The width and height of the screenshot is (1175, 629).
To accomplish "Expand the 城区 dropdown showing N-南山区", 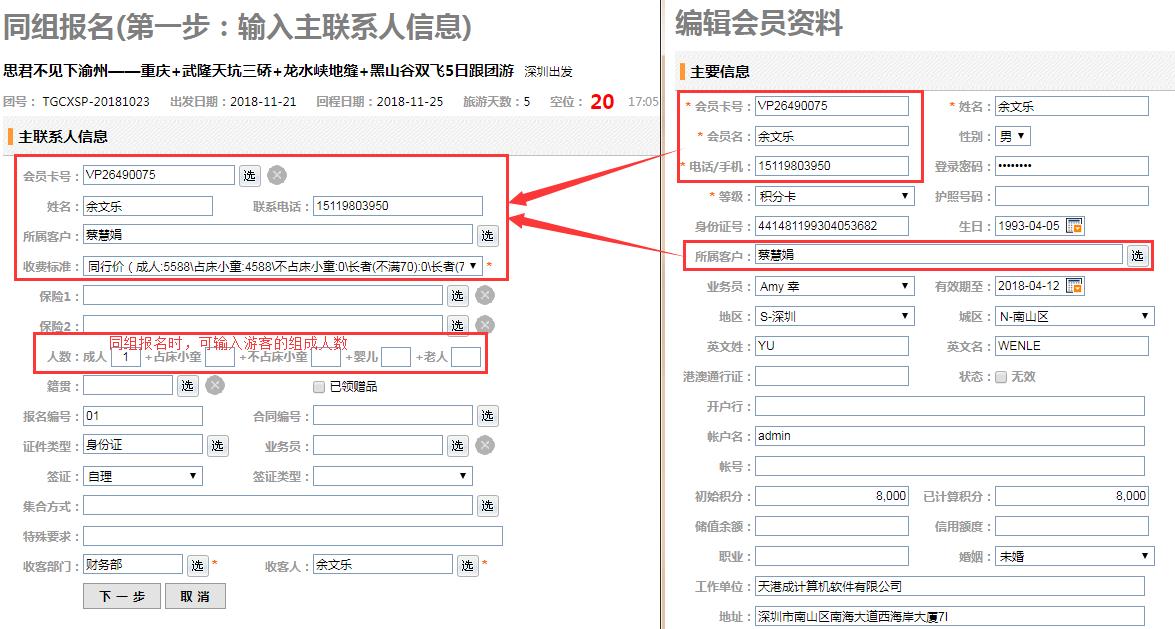I will [x=1075, y=316].
